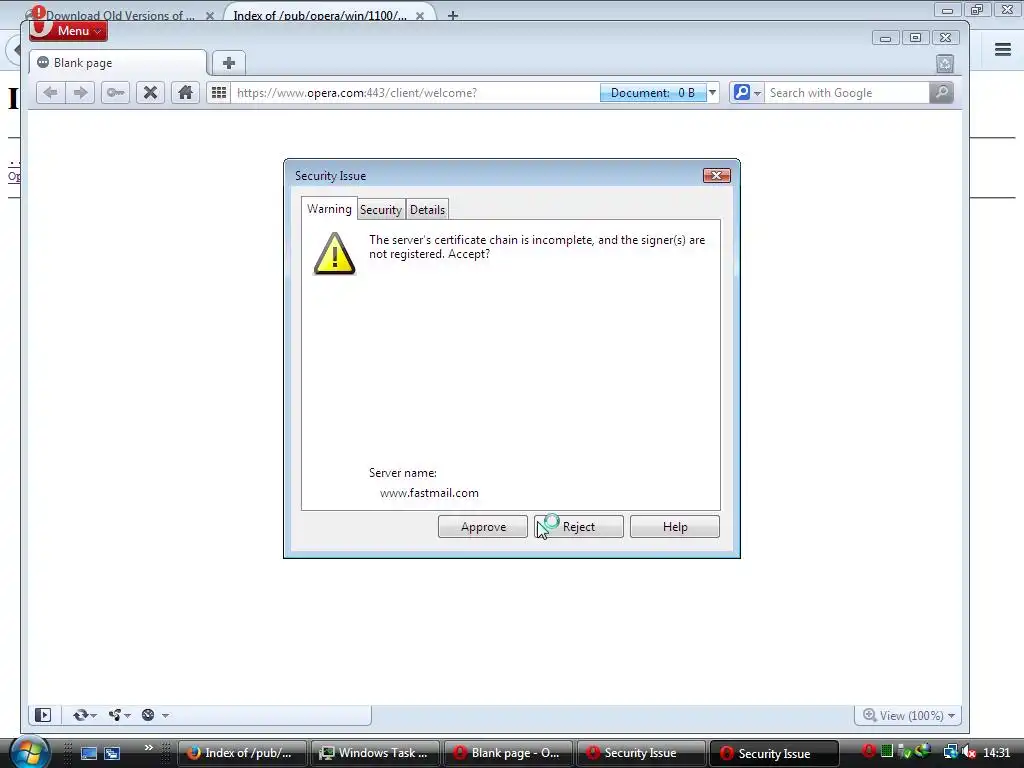The width and height of the screenshot is (1024, 768).
Task: Click the Document 0 B progress indicator
Action: [x=652, y=93]
